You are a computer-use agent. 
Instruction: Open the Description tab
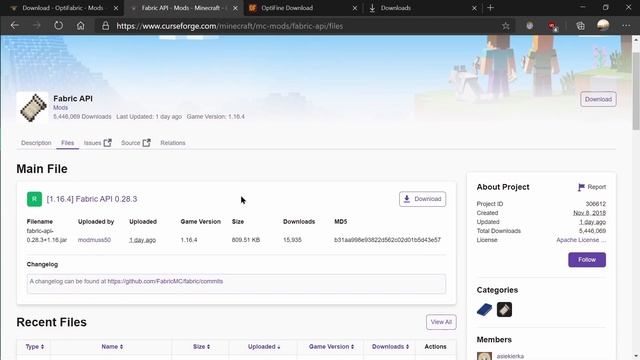36,143
